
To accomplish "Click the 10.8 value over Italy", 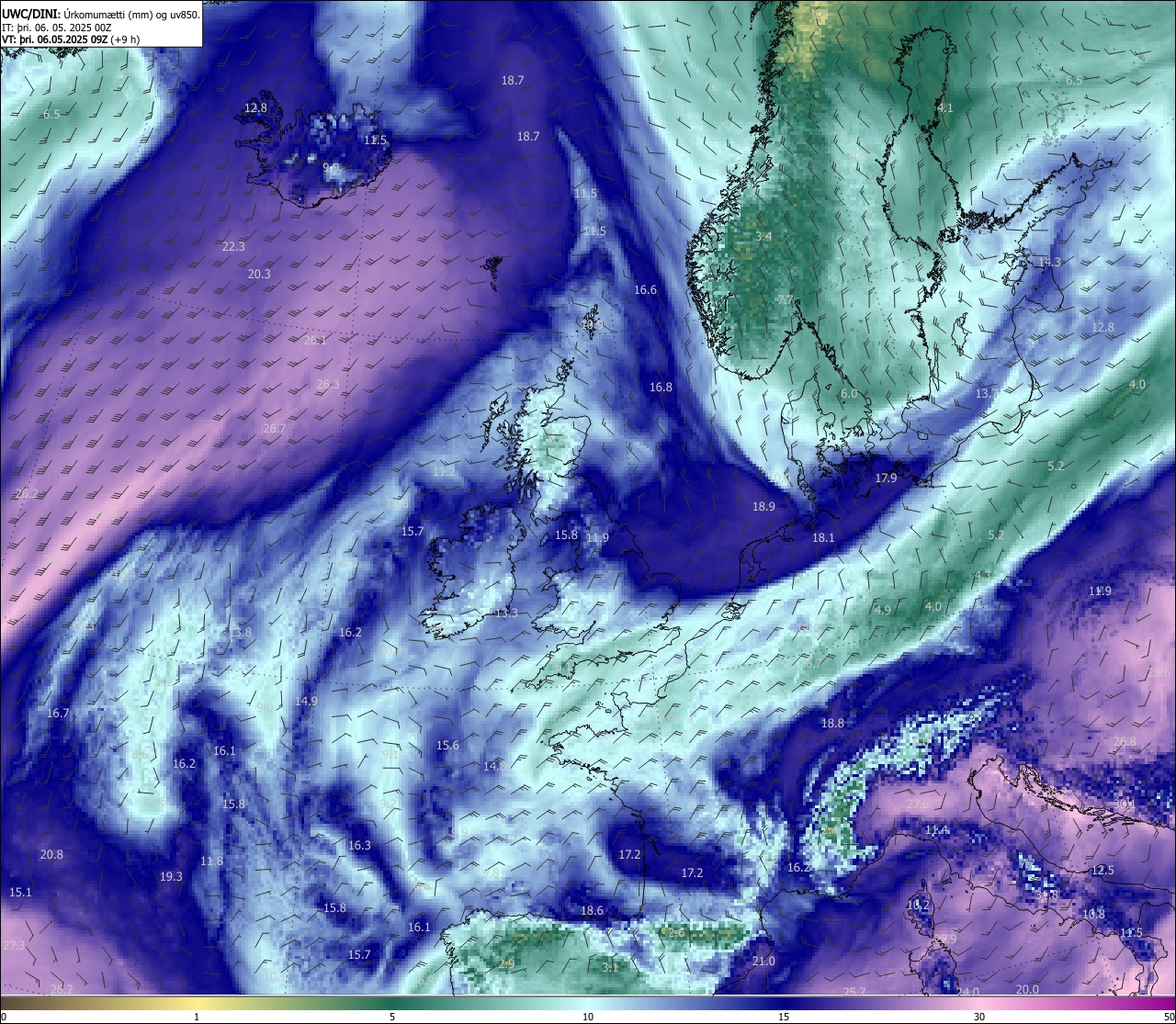I will [1093, 914].
